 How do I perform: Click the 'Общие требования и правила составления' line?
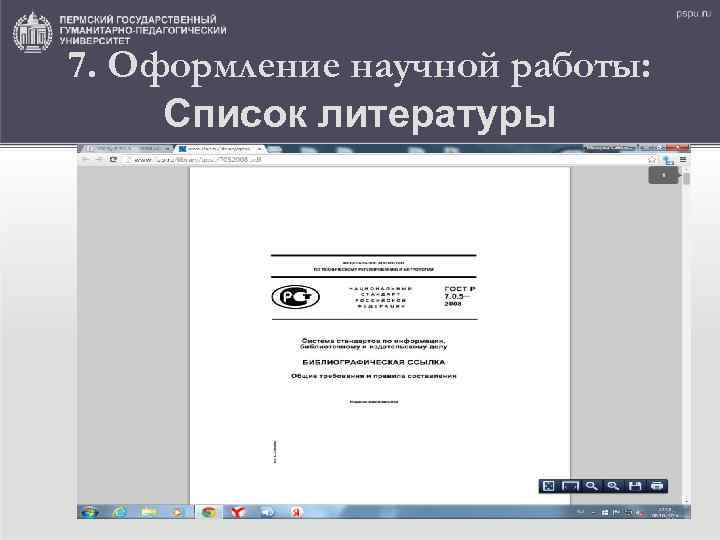[373, 376]
